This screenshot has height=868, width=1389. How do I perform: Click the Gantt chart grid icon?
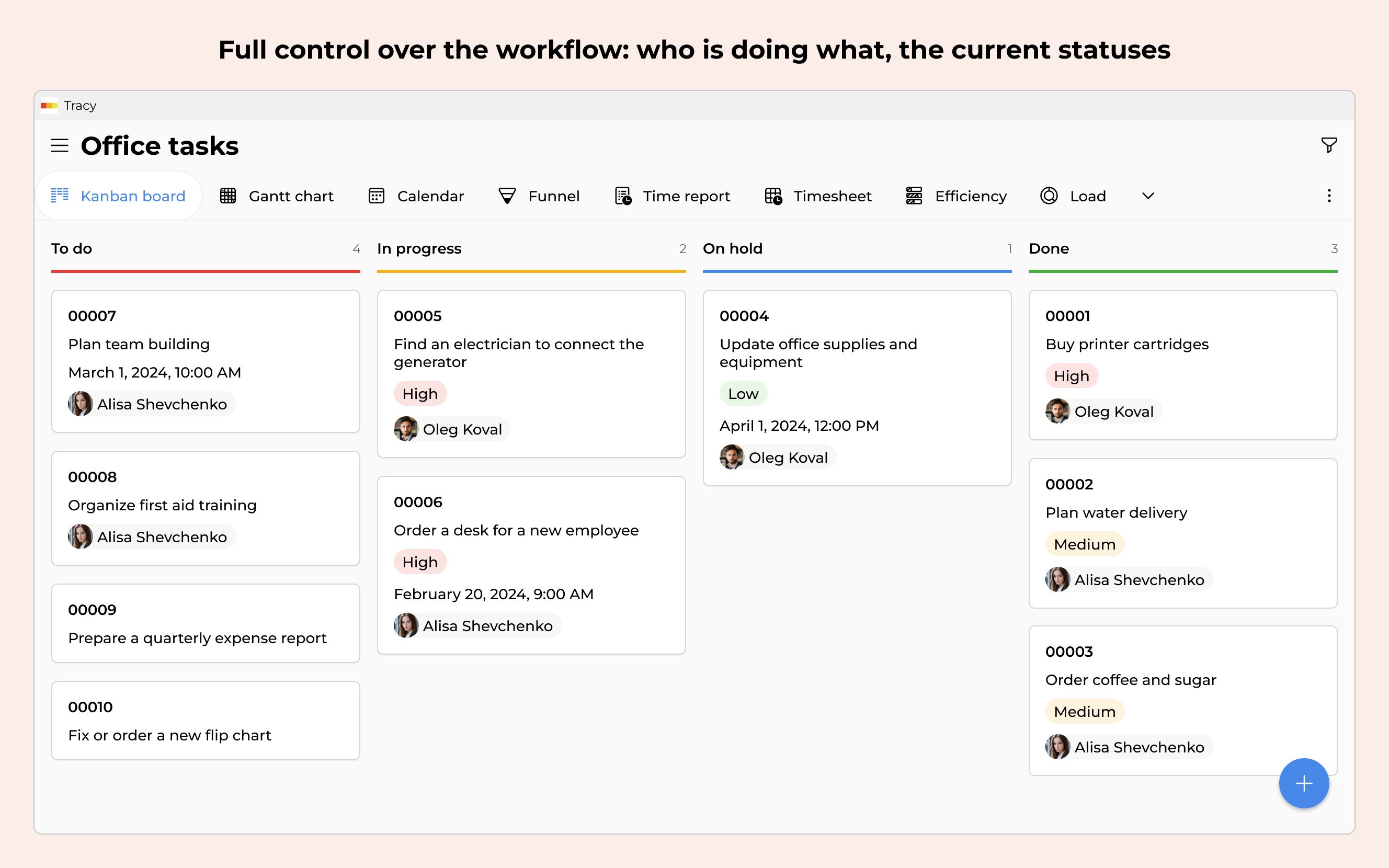(x=228, y=196)
